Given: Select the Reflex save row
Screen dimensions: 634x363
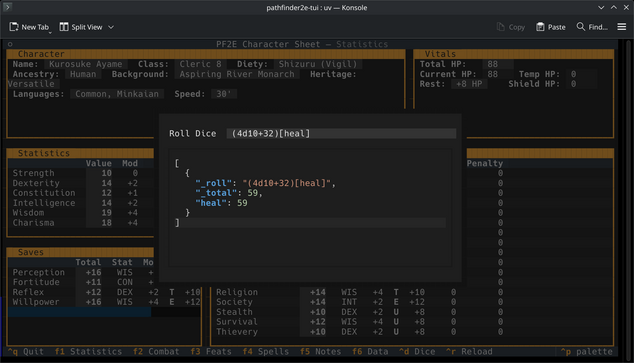Looking at the screenshot, I should 104,292.
